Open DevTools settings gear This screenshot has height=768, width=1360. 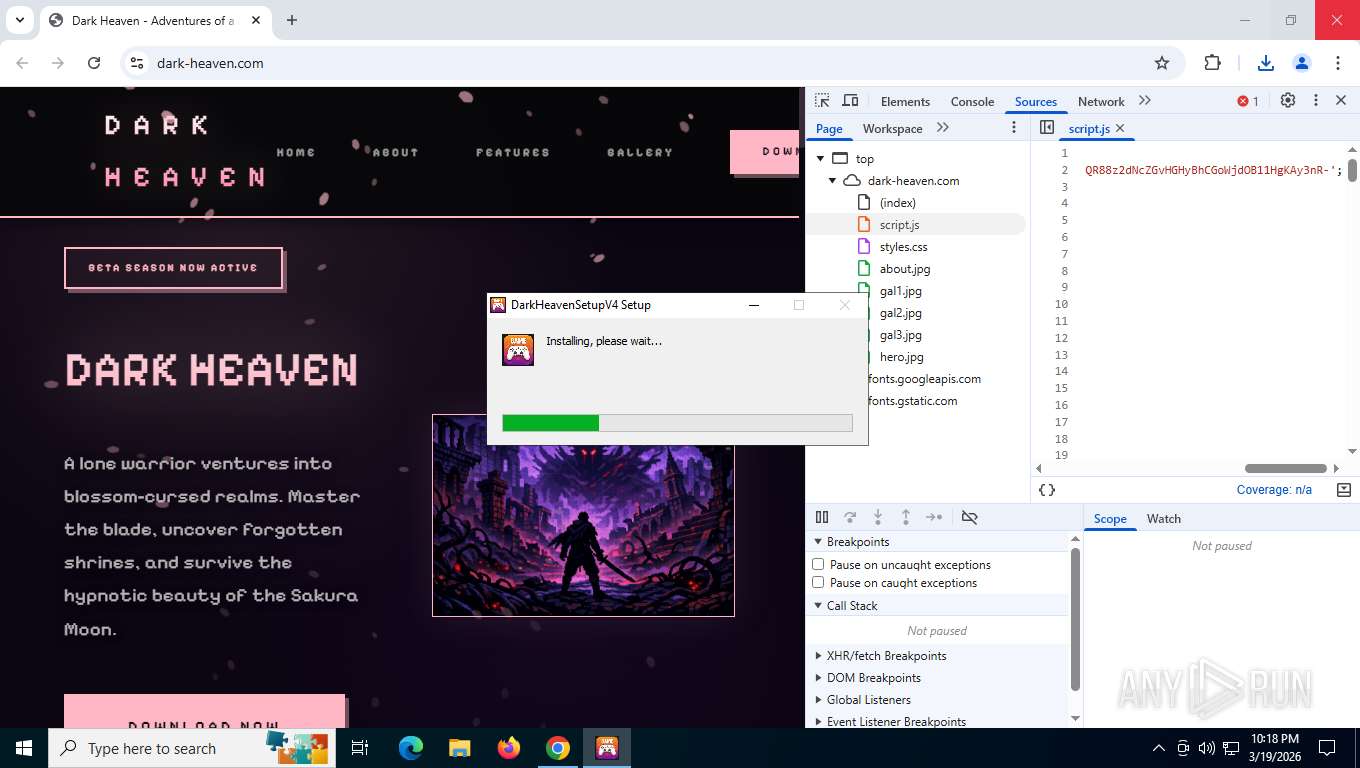1288,100
